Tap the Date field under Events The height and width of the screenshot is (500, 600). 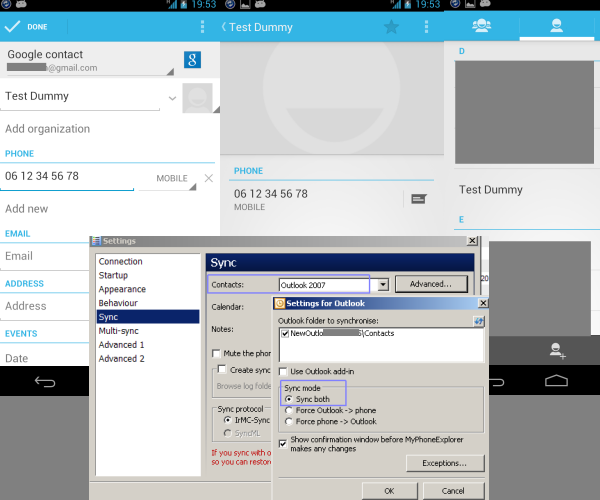44,358
